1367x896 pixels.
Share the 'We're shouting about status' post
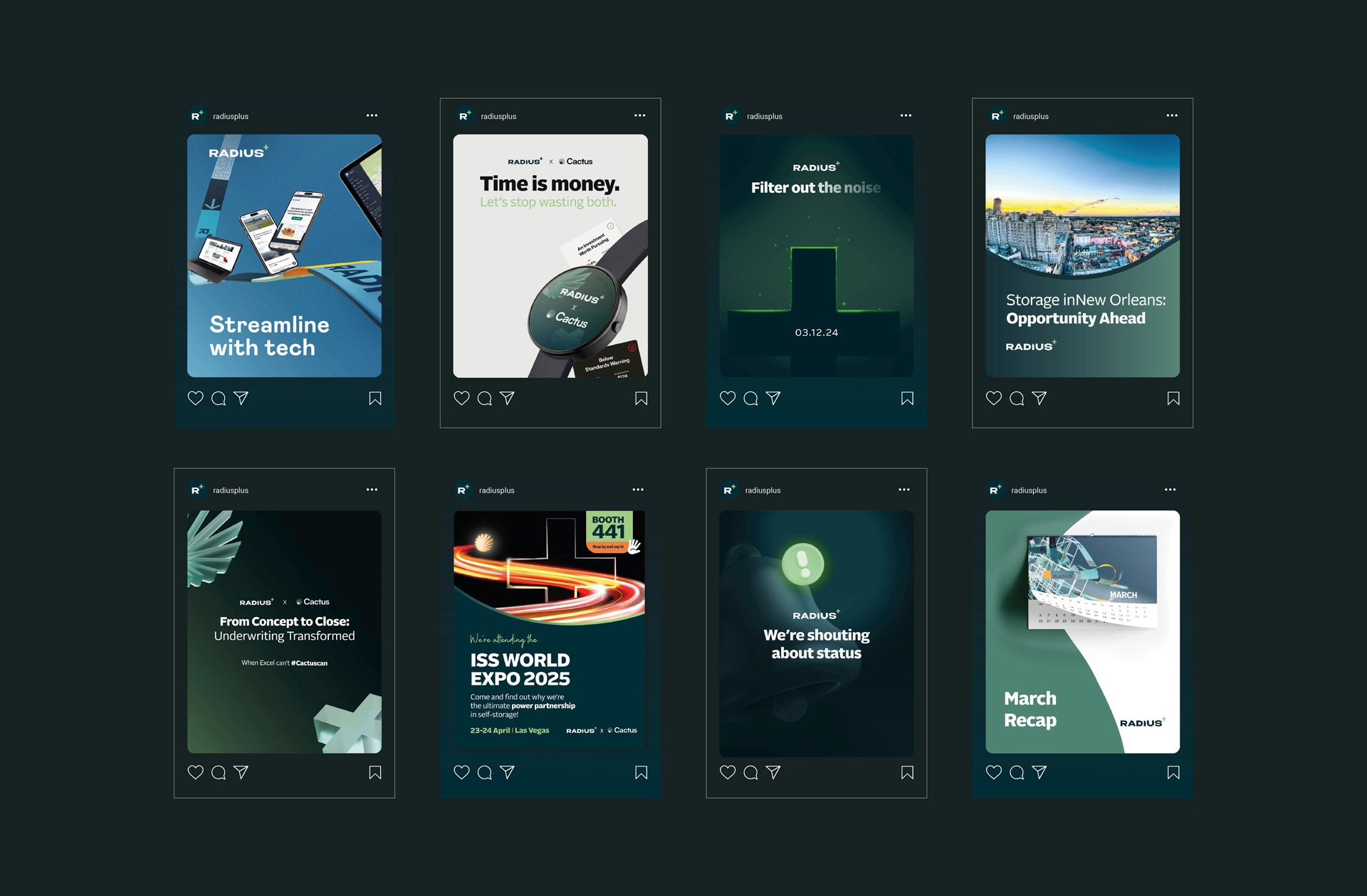773,772
